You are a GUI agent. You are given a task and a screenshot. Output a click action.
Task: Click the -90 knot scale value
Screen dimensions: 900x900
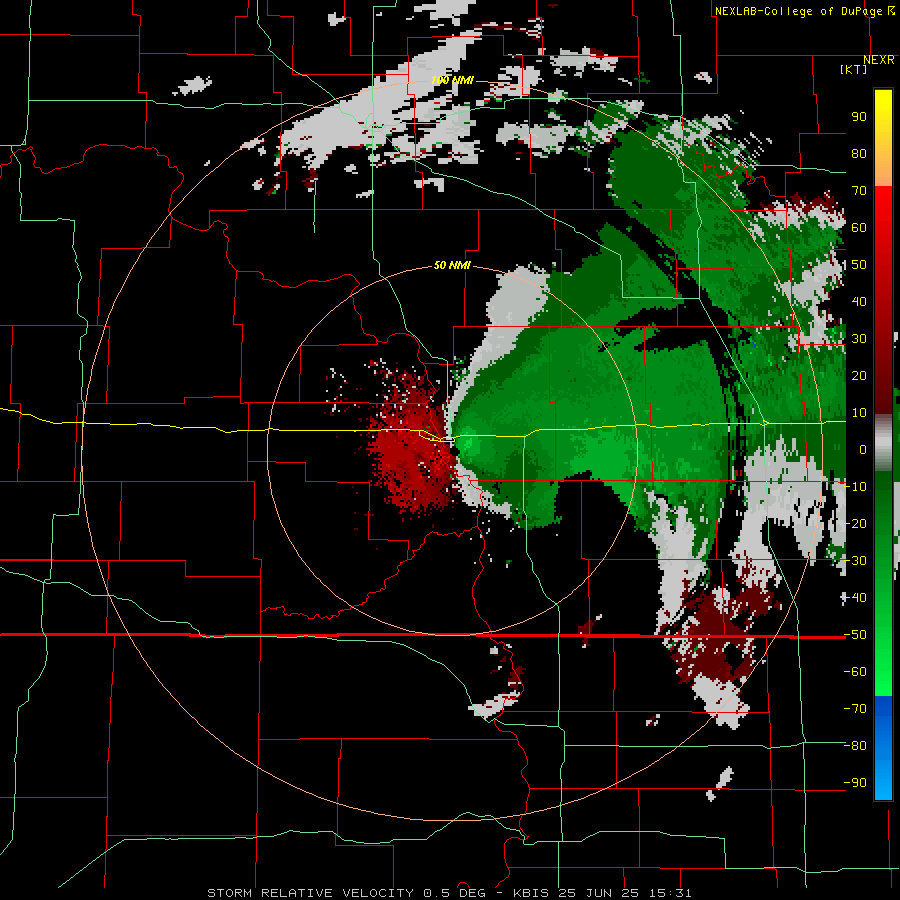856,783
